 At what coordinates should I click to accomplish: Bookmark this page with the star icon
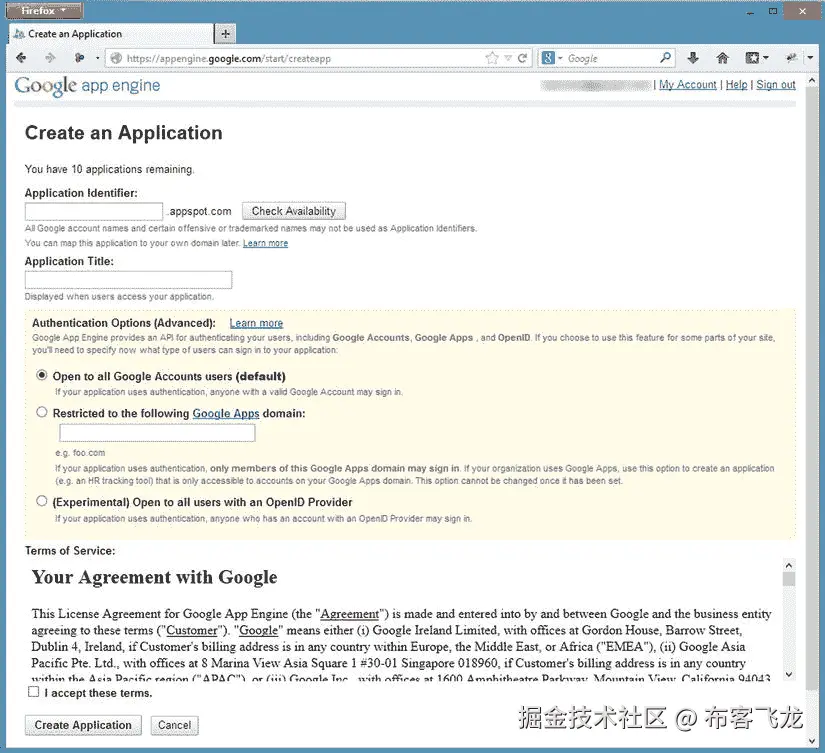coord(492,58)
